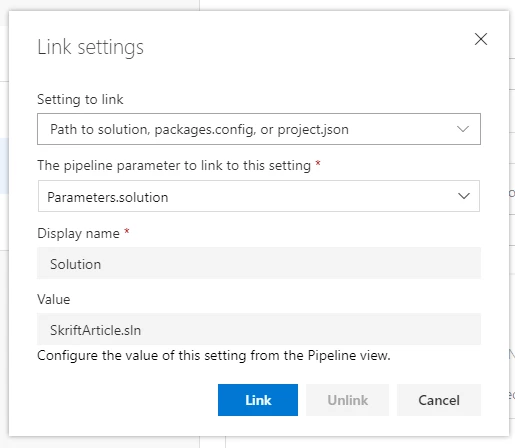Dismiss the dialog with Cancel

(x=439, y=400)
